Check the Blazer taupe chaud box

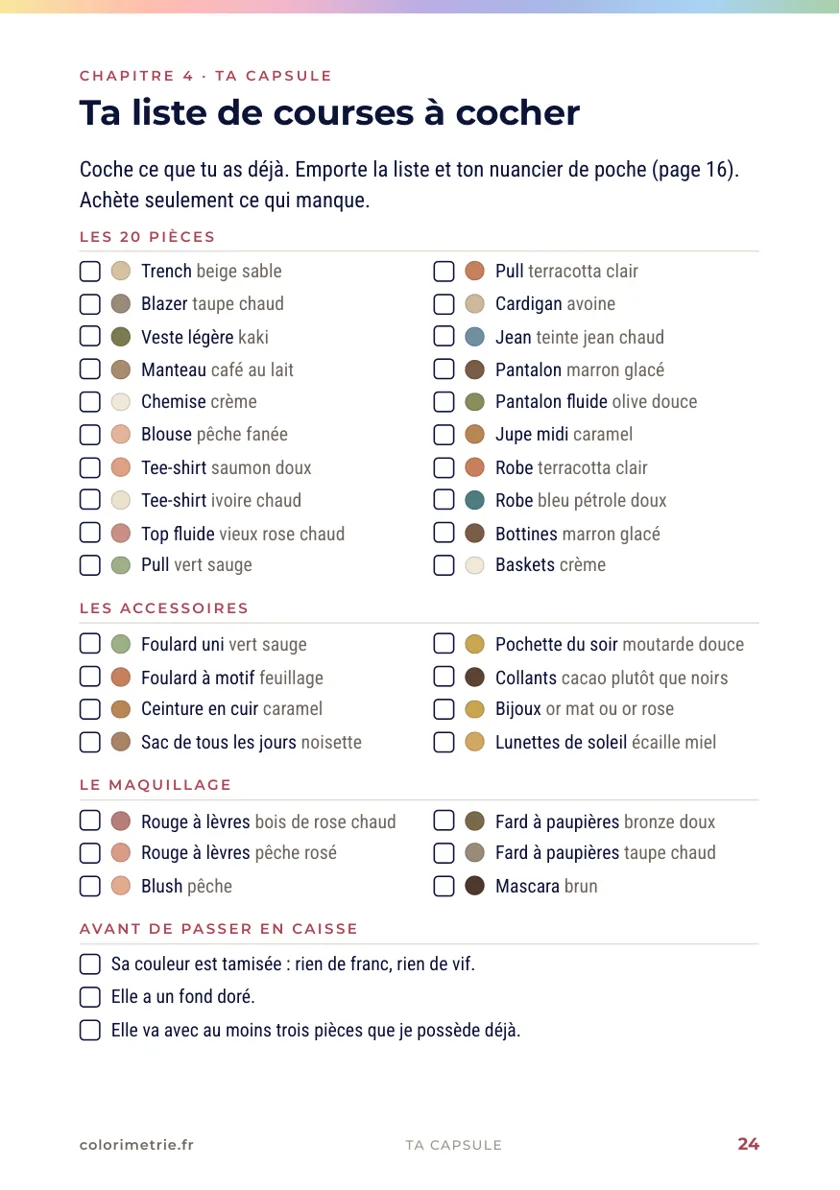tap(90, 304)
